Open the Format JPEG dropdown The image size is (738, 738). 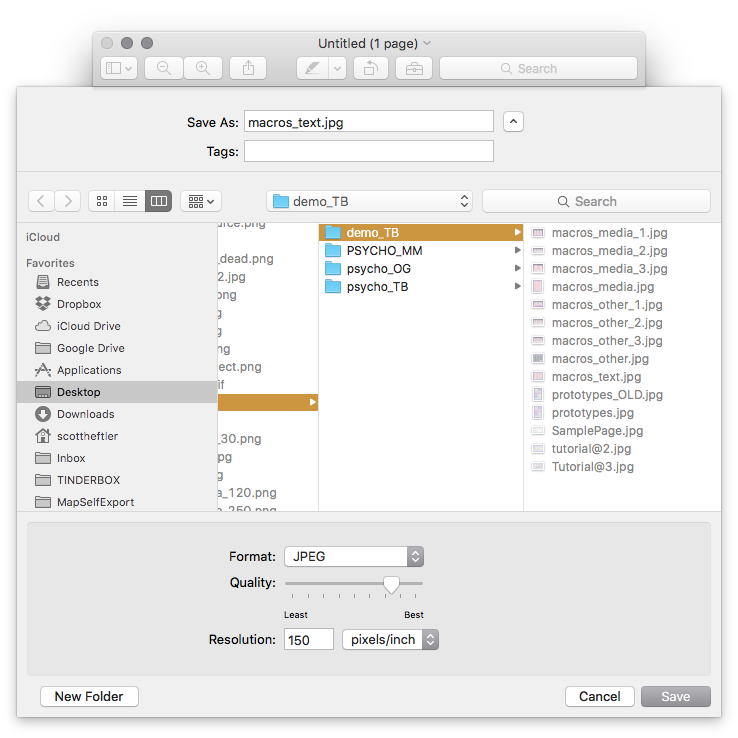pyautogui.click(x=354, y=556)
